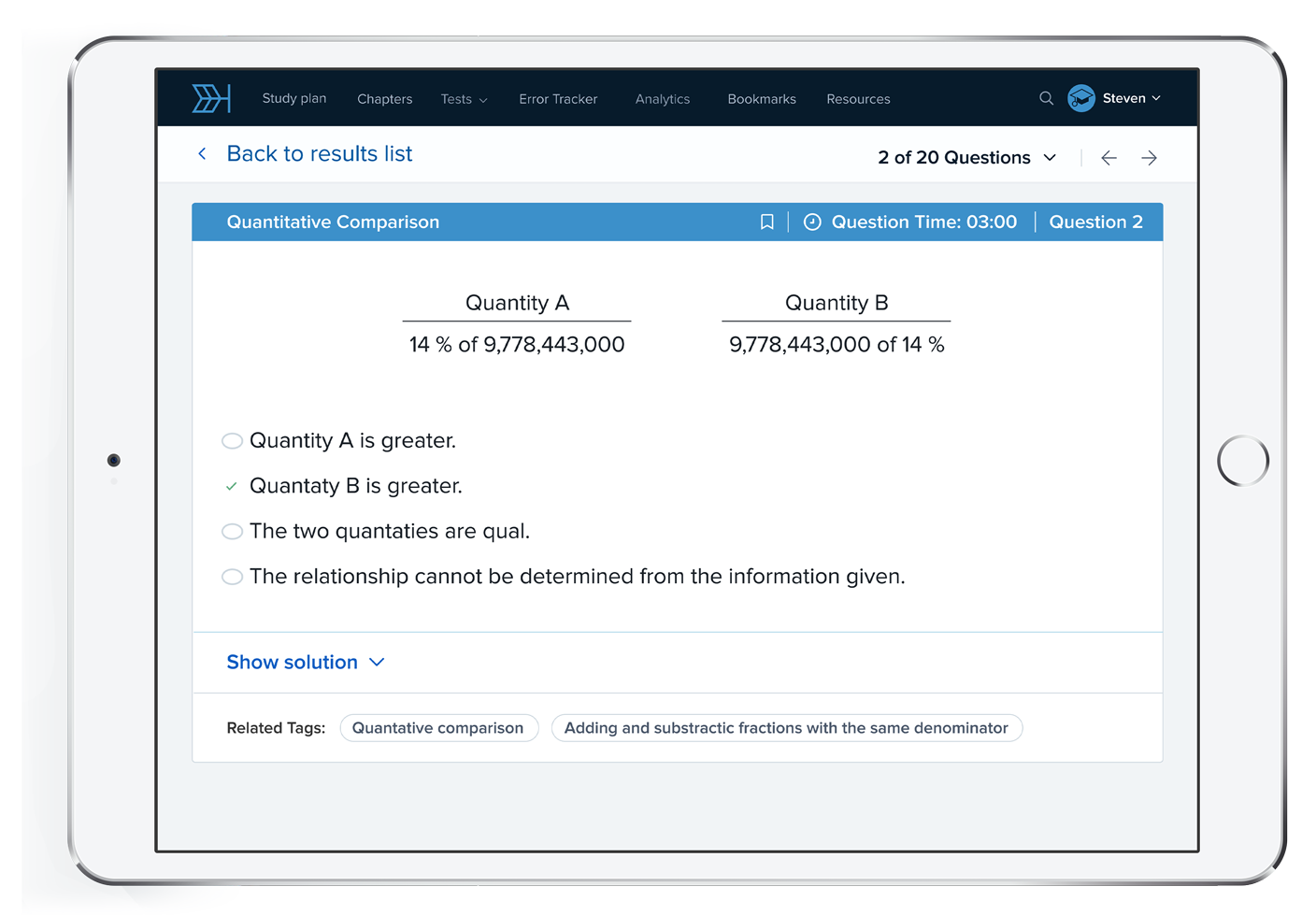Image resolution: width=1316 pixels, height=915 pixels.
Task: Click the Quantative comparison related tag
Action: click(x=439, y=727)
